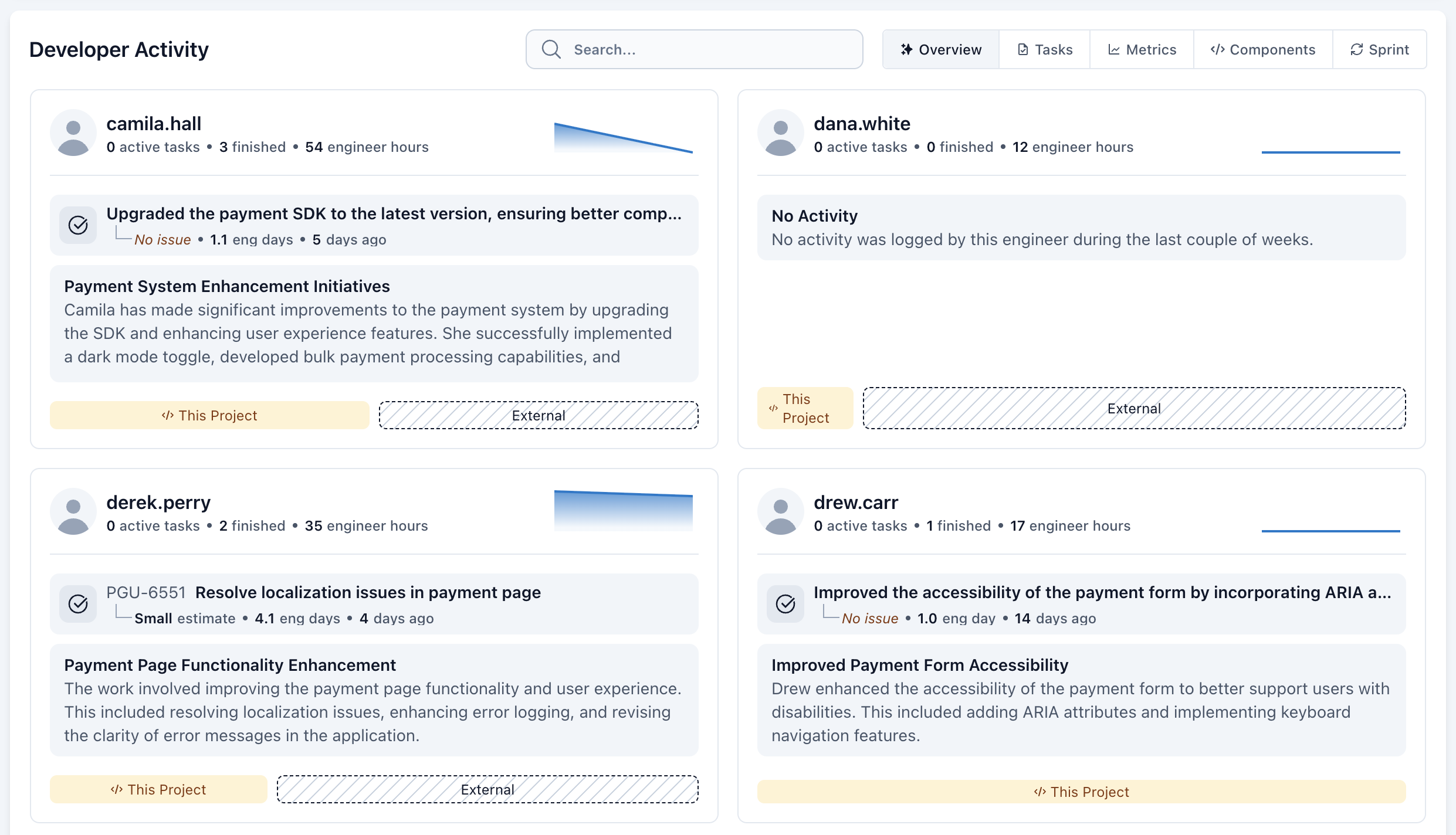Click the search magnifier icon
Viewport: 1456px width, 835px height.
pyautogui.click(x=551, y=49)
